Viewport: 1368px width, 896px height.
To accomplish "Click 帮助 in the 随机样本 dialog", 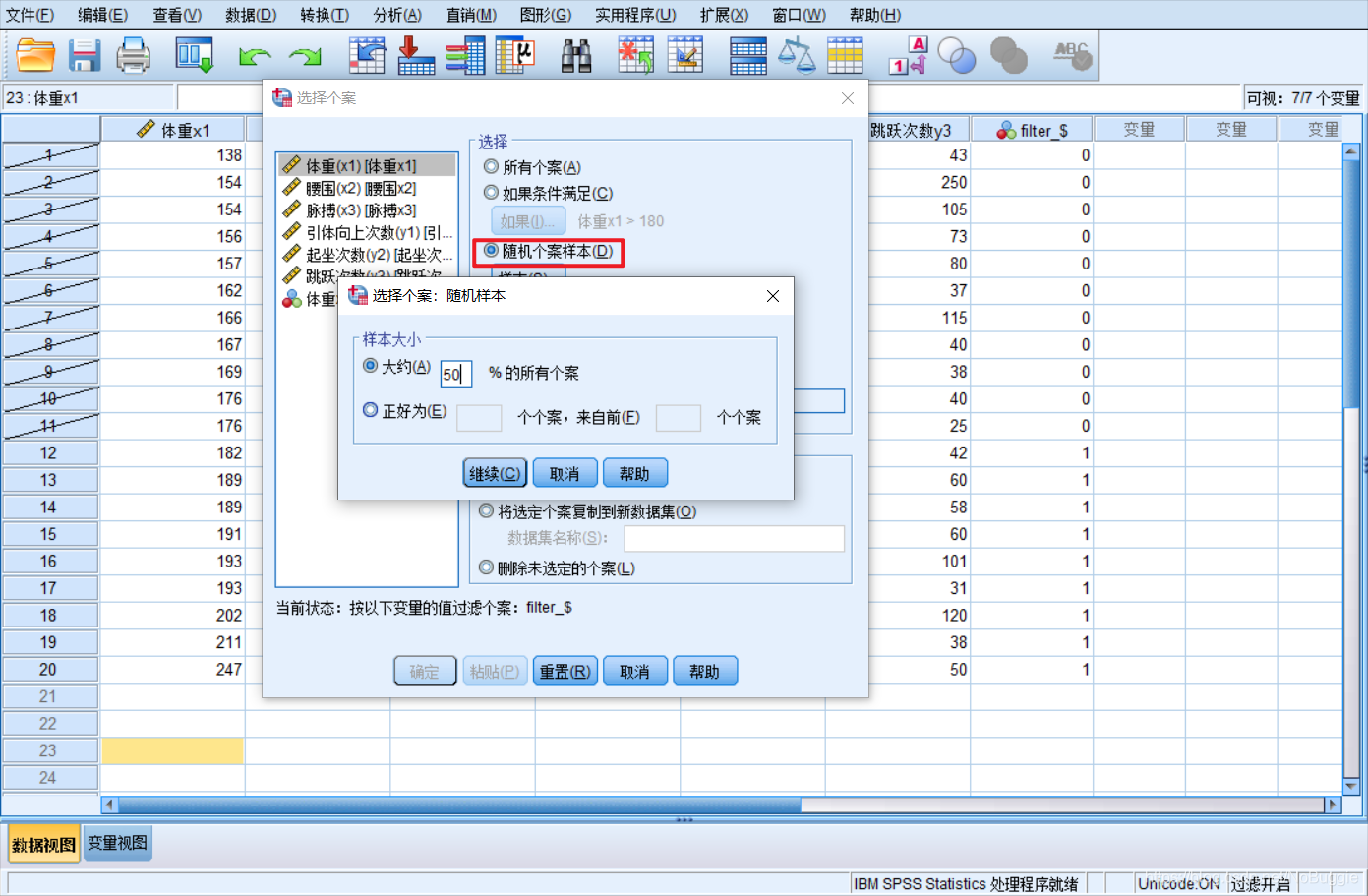I will click(634, 474).
